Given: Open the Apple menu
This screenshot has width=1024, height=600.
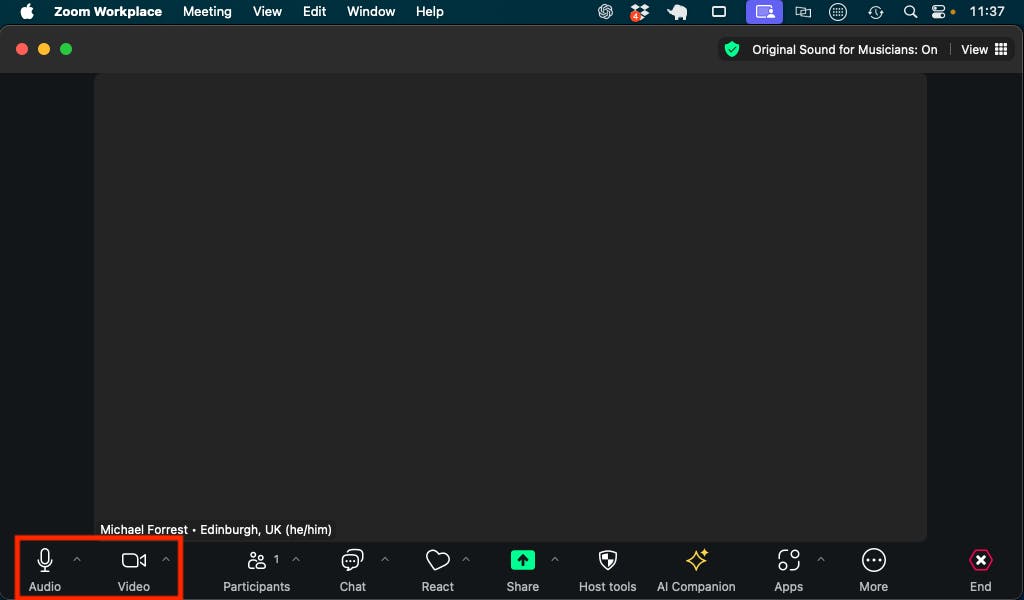Looking at the screenshot, I should (x=27, y=12).
